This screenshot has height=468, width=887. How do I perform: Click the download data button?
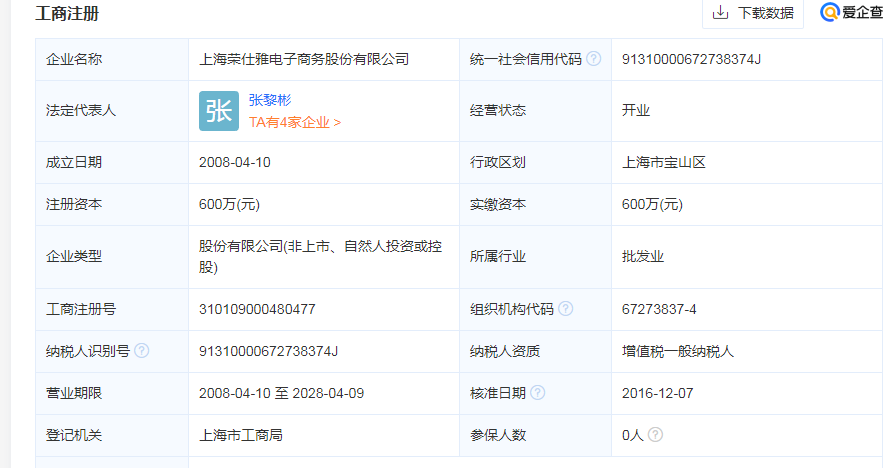(752, 13)
